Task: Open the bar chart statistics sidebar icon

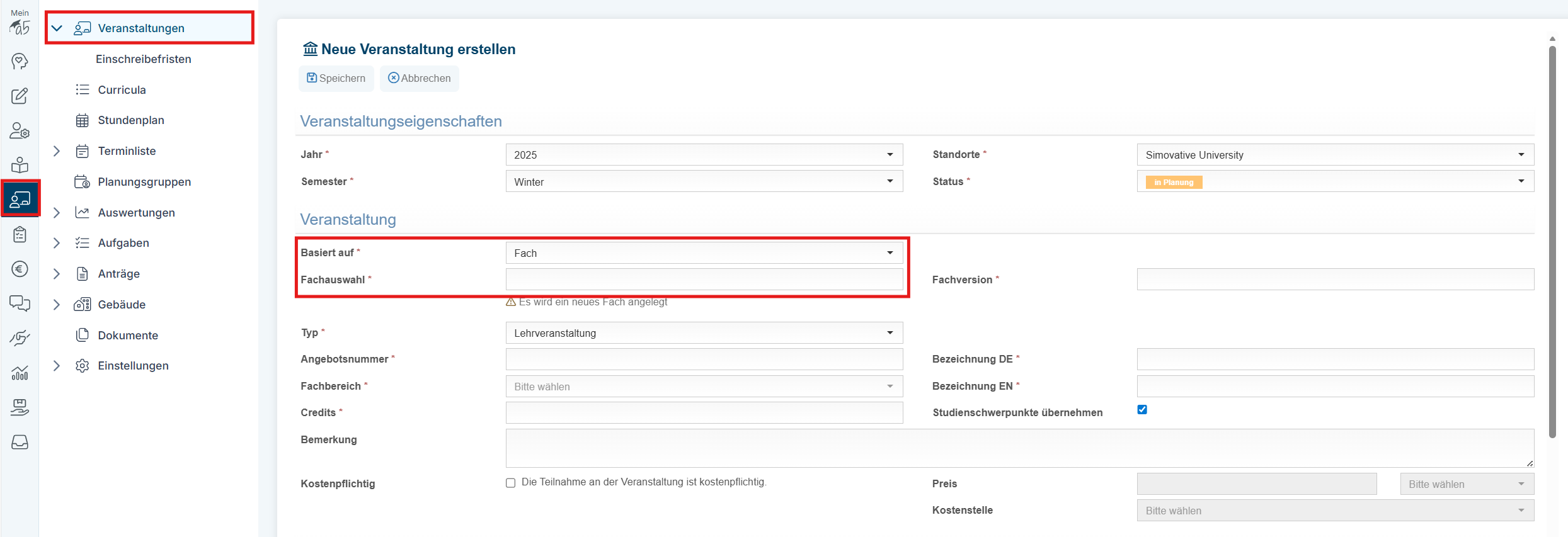Action: (x=20, y=373)
